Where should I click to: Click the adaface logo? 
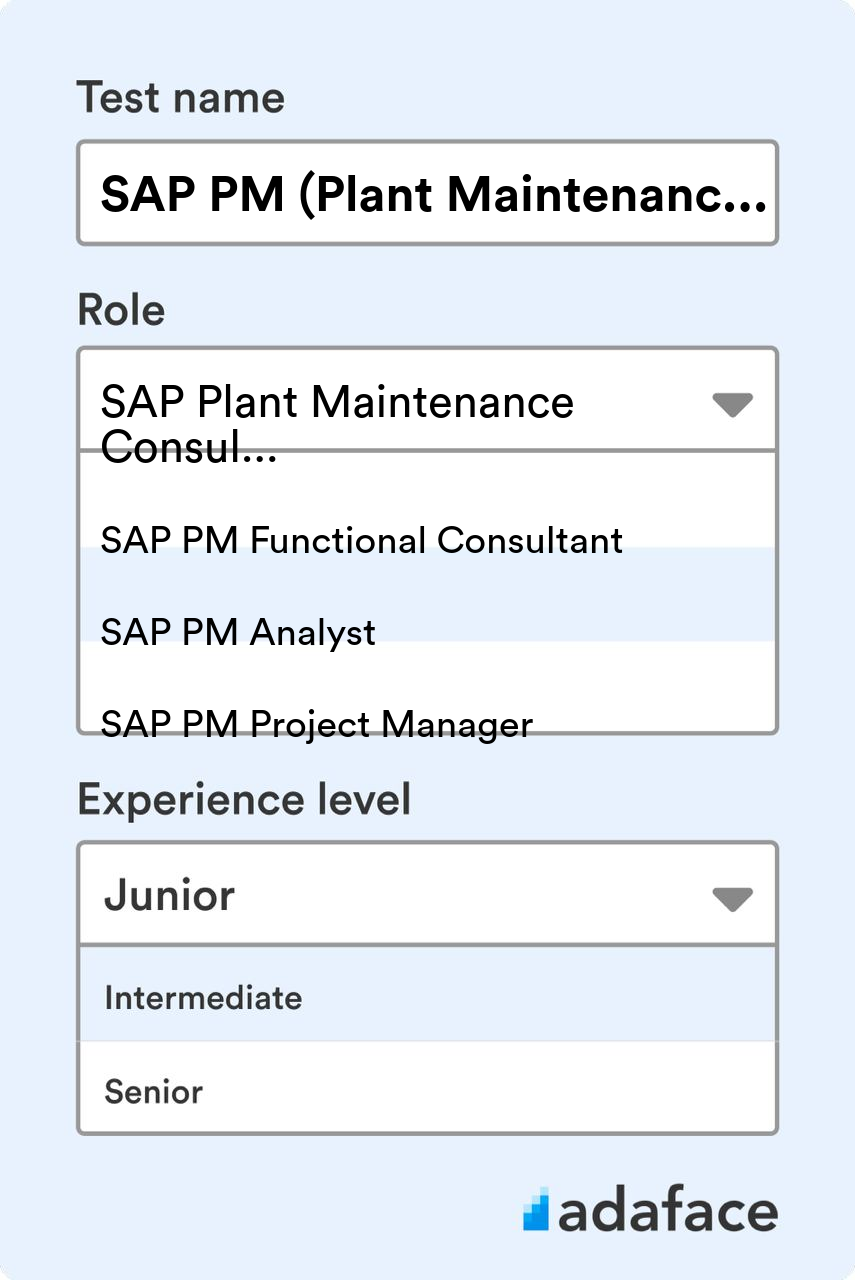(650, 1210)
